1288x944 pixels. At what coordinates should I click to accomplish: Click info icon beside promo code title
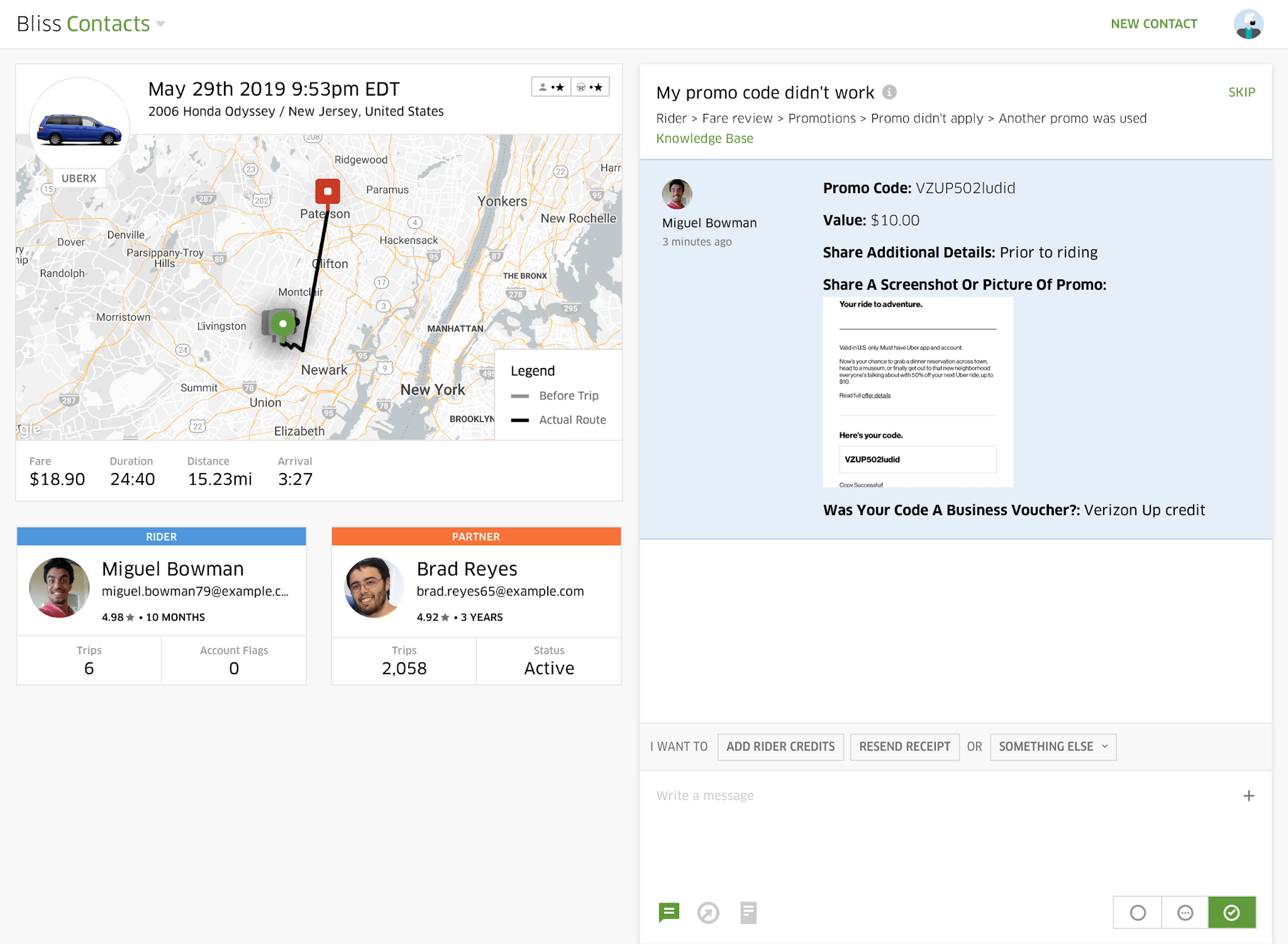coord(889,92)
